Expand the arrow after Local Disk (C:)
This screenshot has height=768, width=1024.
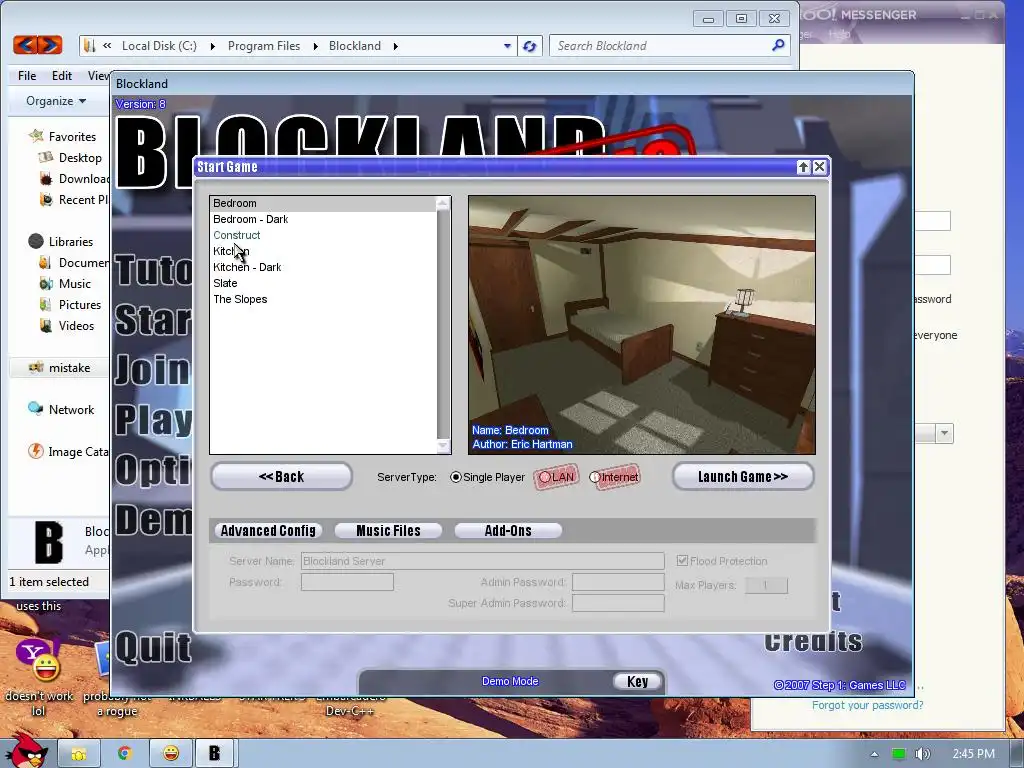click(x=212, y=46)
